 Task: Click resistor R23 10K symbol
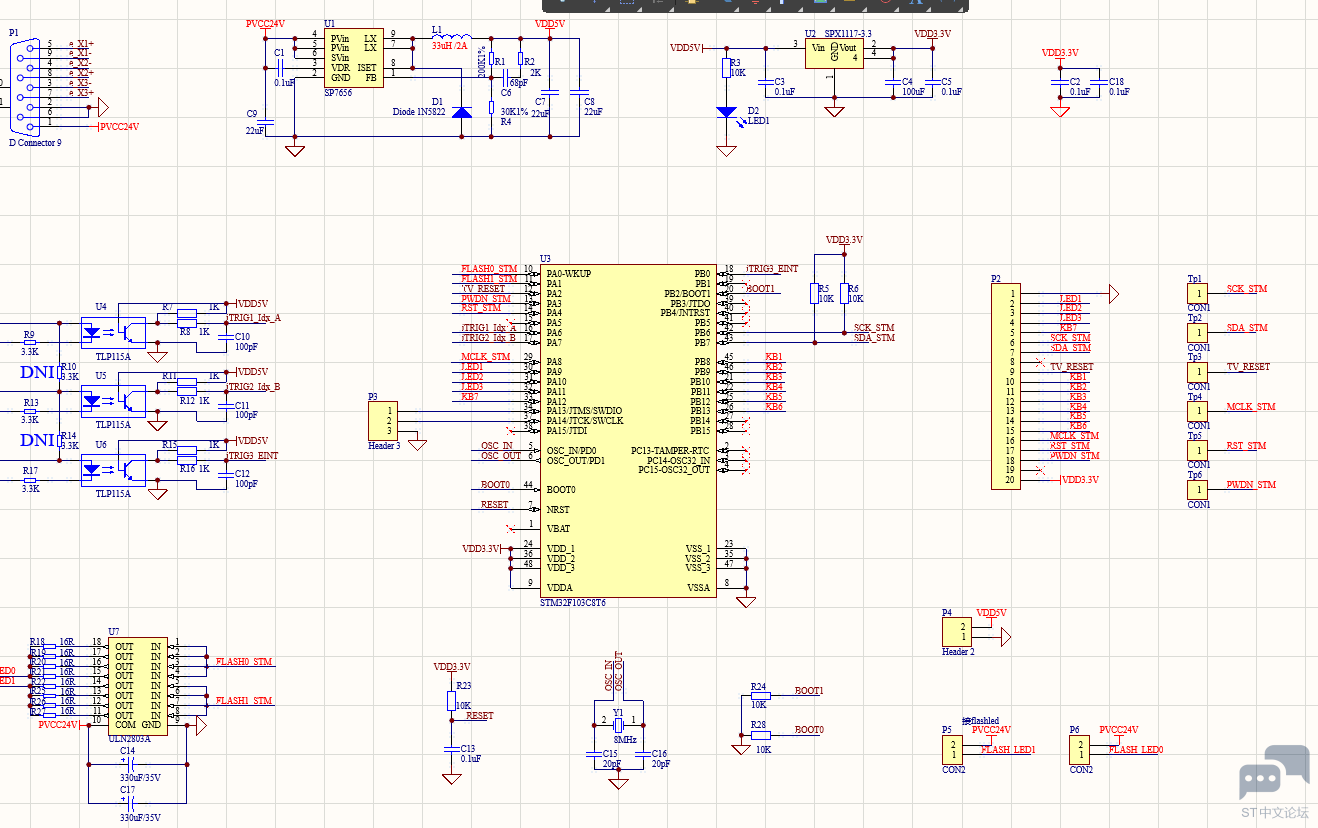451,700
